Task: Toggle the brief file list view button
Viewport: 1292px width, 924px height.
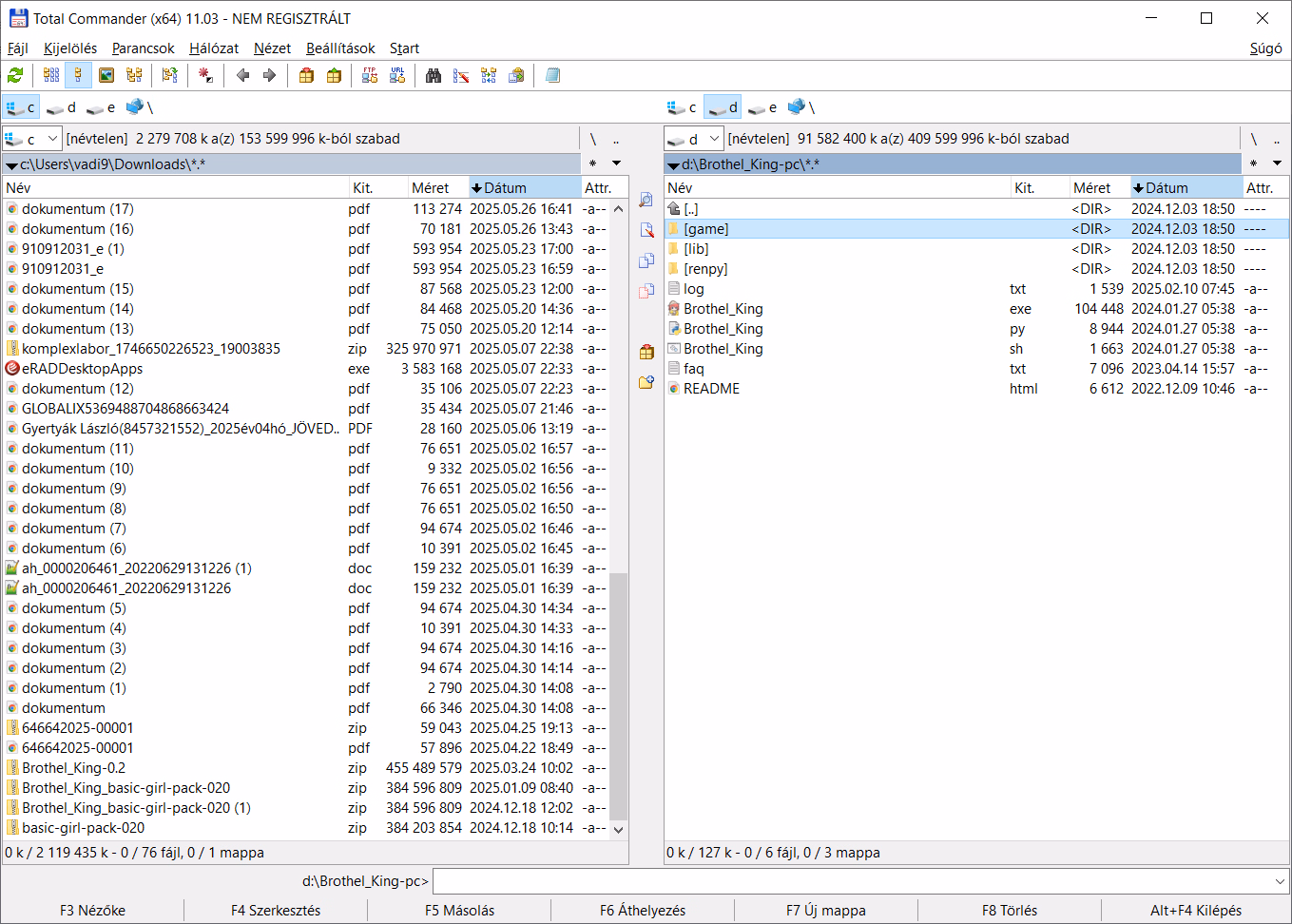Action: (51, 75)
